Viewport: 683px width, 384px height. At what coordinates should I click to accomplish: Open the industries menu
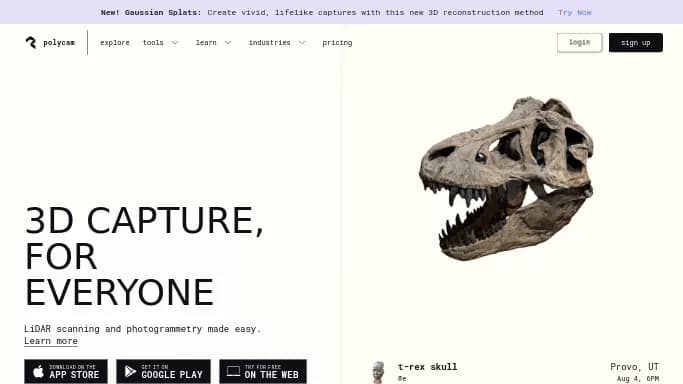[x=270, y=43]
